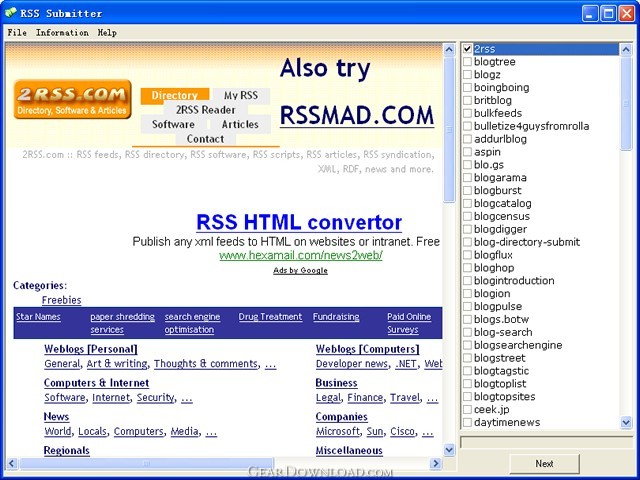The height and width of the screenshot is (480, 640).
Task: Open the Articles tab
Action: pyautogui.click(x=240, y=124)
